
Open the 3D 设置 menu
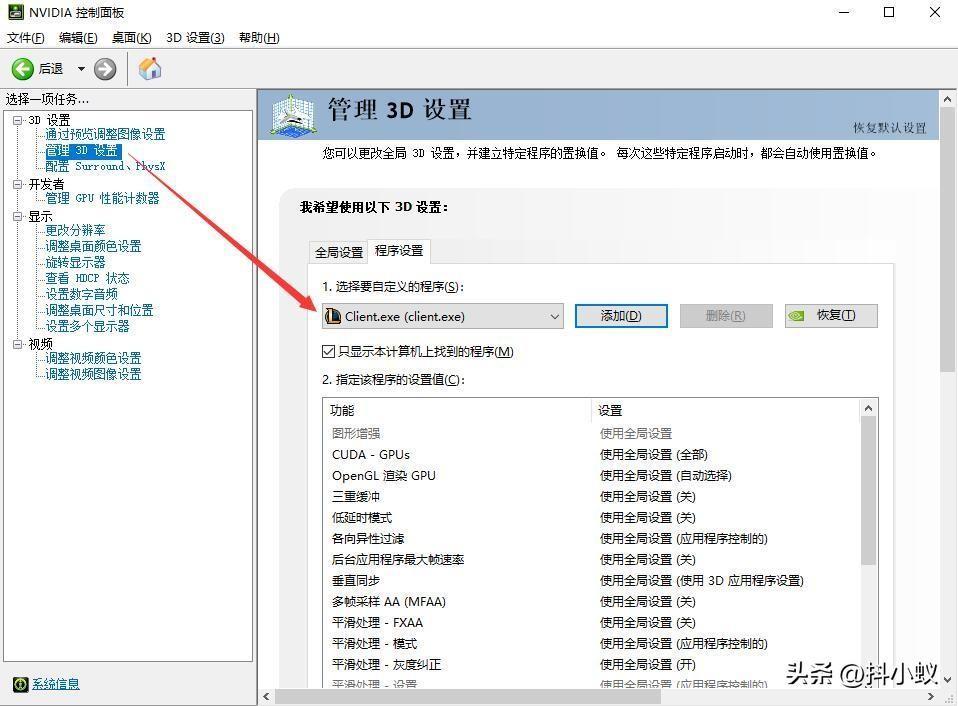[x=196, y=38]
